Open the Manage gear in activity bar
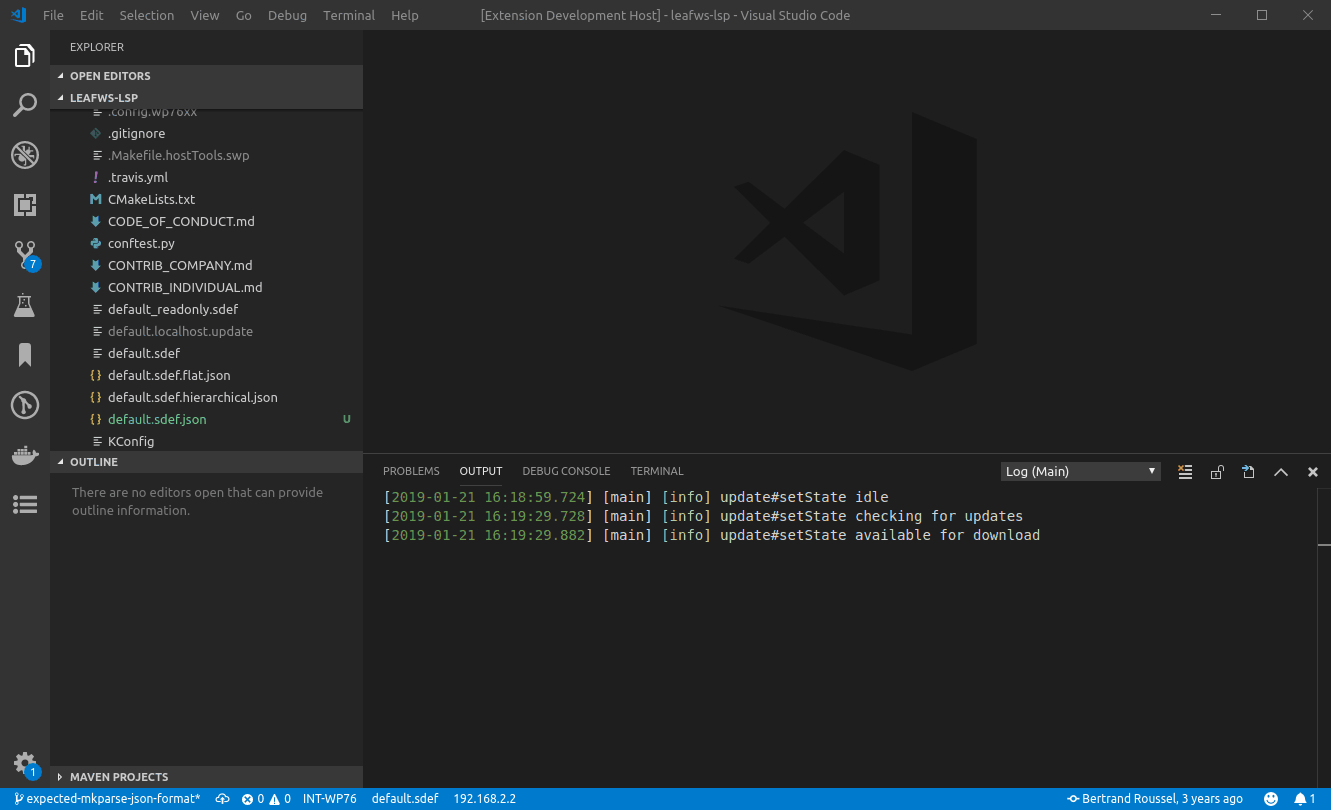Screen dimensions: 1331x810 25,764
